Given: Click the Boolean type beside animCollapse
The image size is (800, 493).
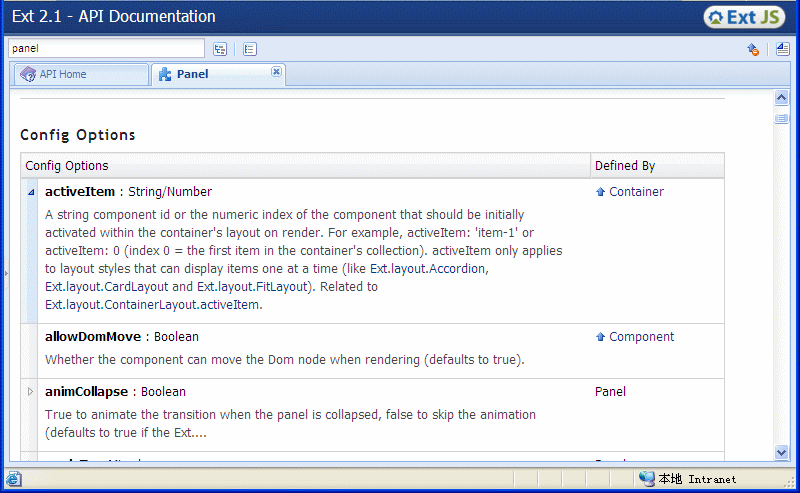Looking at the screenshot, I should click(x=163, y=391).
